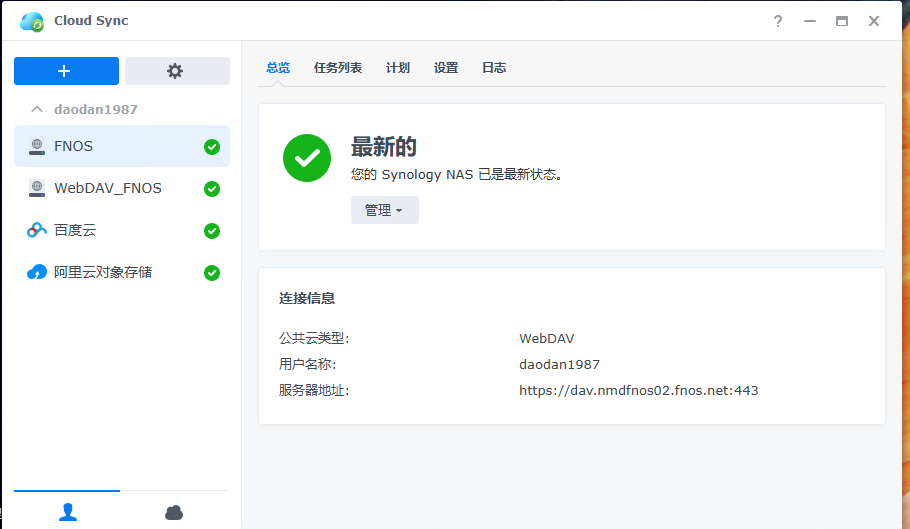This screenshot has width=910, height=529.
Task: Click FNOS connection green status check
Action: point(212,147)
